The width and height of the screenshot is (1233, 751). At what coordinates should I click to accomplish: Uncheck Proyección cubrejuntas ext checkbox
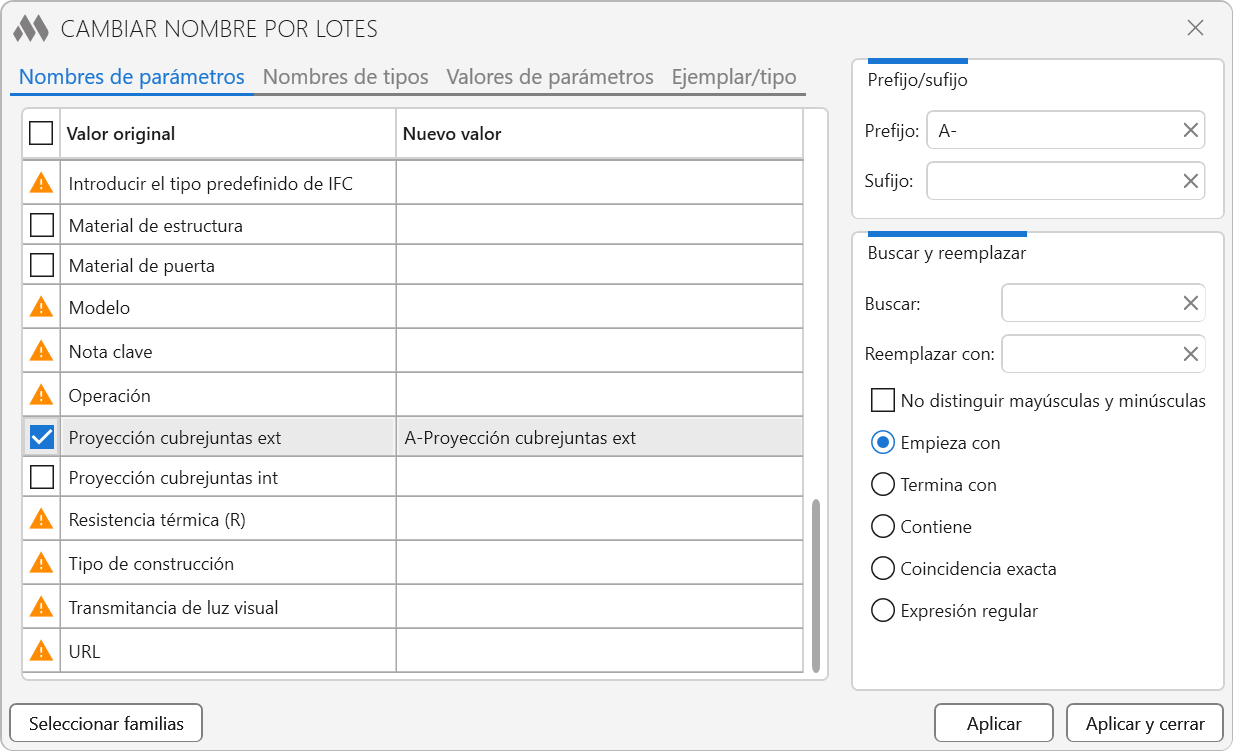coord(42,437)
